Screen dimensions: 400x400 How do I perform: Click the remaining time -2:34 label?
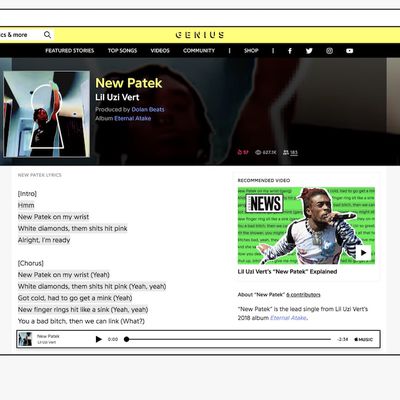[342, 339]
